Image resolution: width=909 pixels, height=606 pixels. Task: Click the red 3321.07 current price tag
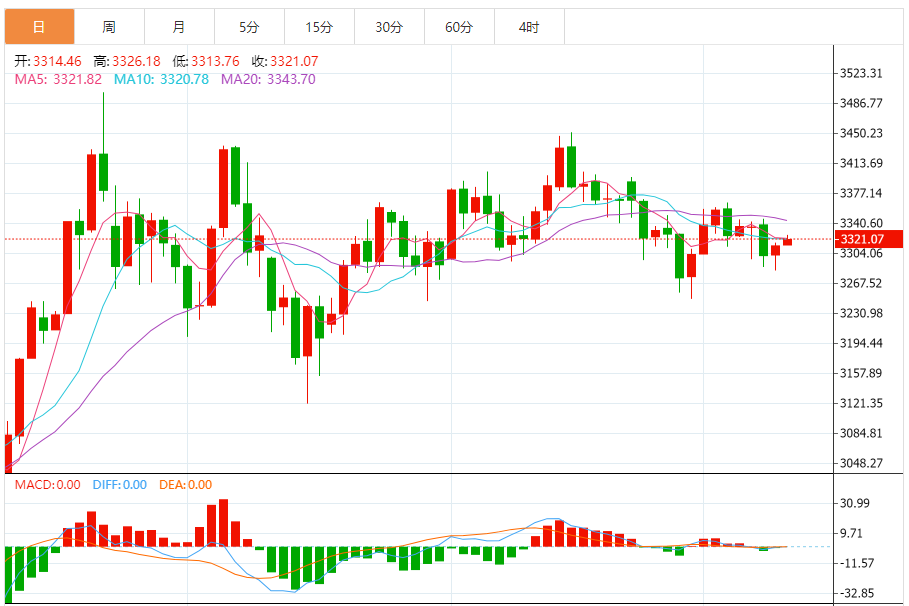(868, 239)
